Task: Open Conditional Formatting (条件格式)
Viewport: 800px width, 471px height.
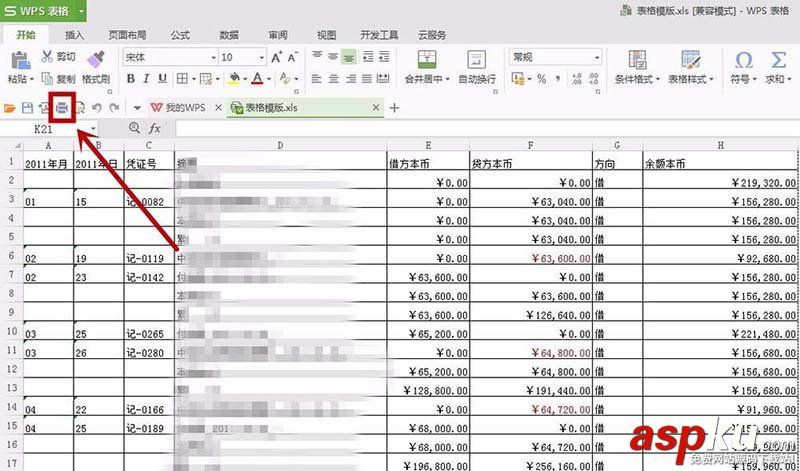Action: click(637, 66)
